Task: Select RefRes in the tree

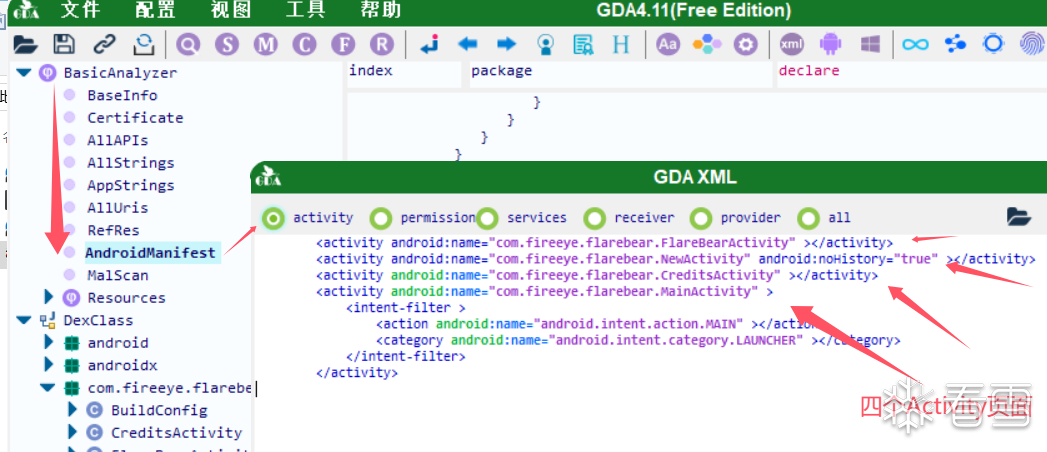Action: [113, 230]
